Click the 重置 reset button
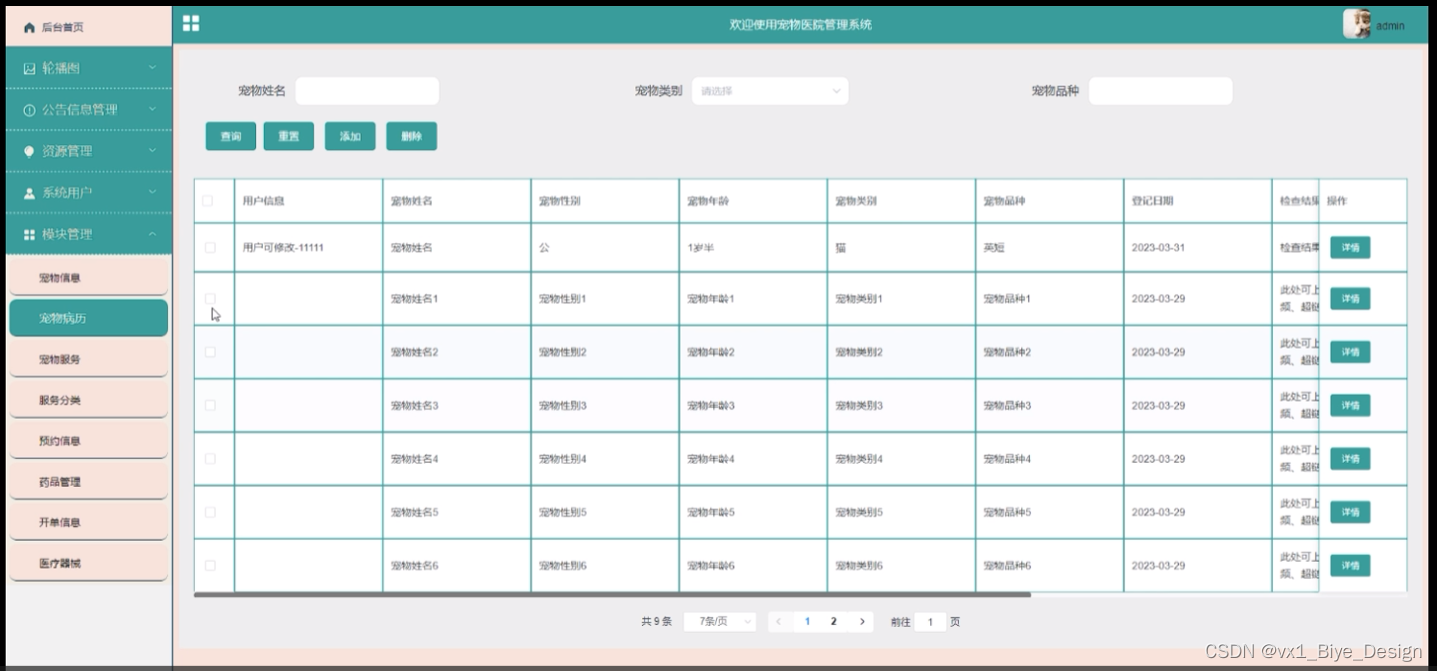This screenshot has width=1437, height=671. 289,136
